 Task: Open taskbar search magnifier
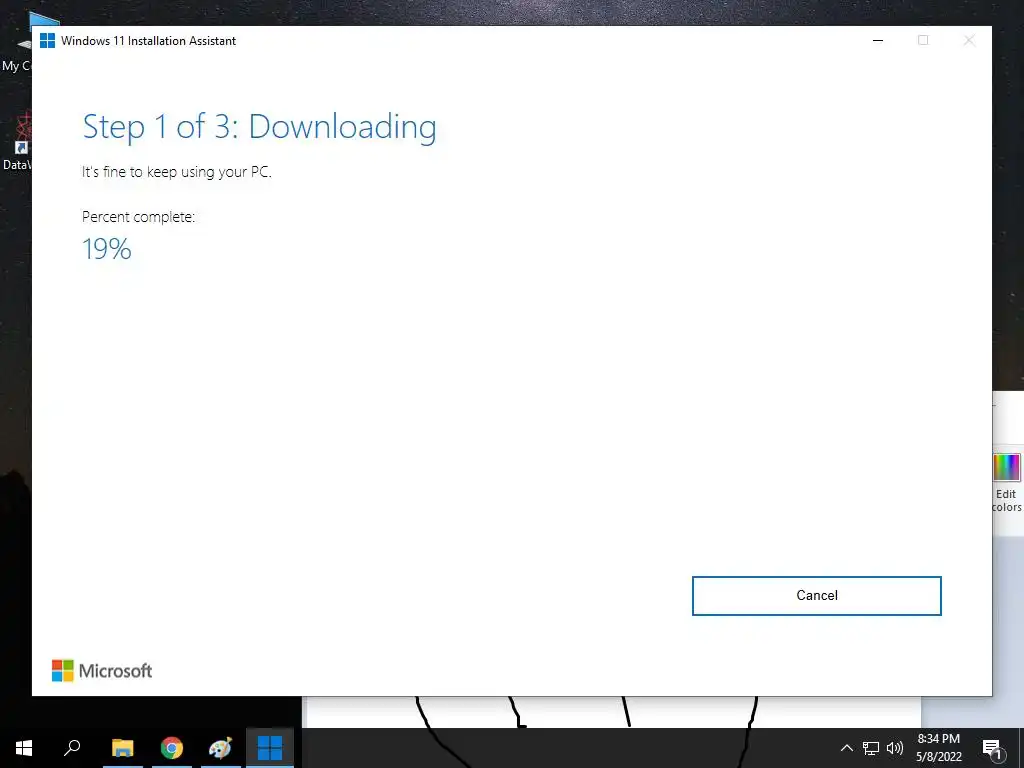72,748
